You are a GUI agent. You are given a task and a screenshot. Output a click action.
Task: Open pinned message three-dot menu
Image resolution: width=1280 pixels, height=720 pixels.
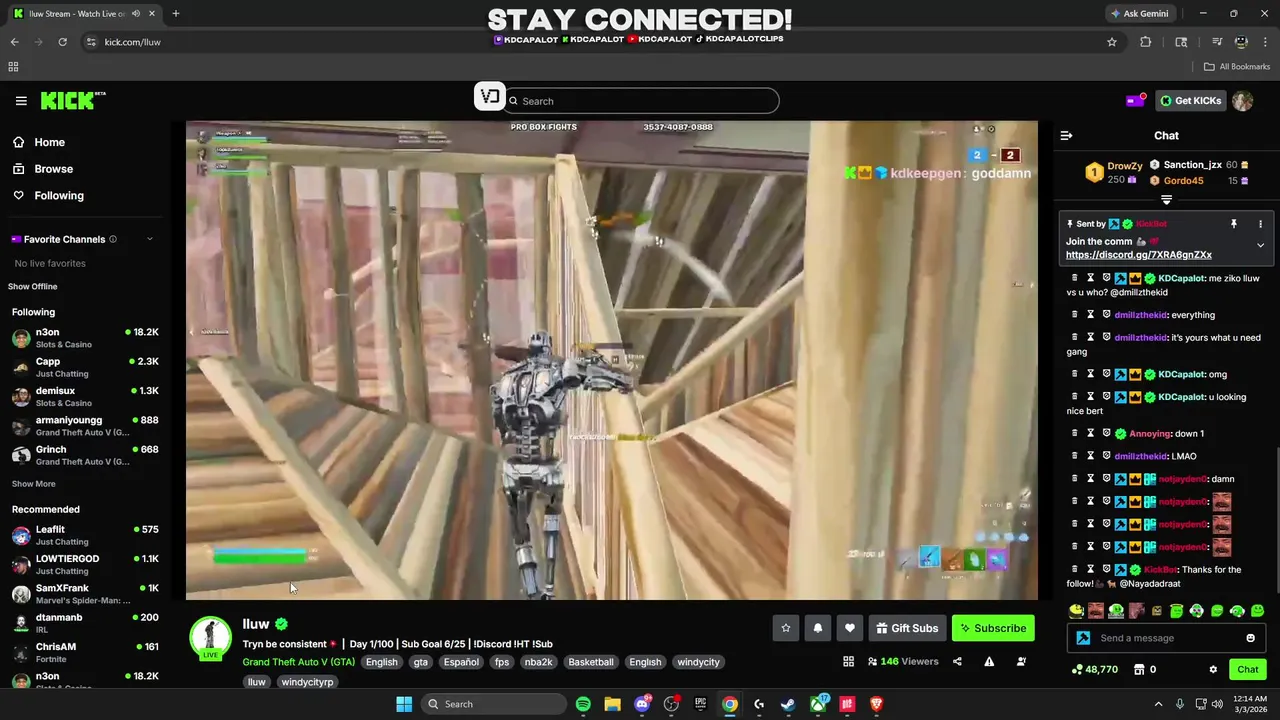pyautogui.click(x=1260, y=224)
